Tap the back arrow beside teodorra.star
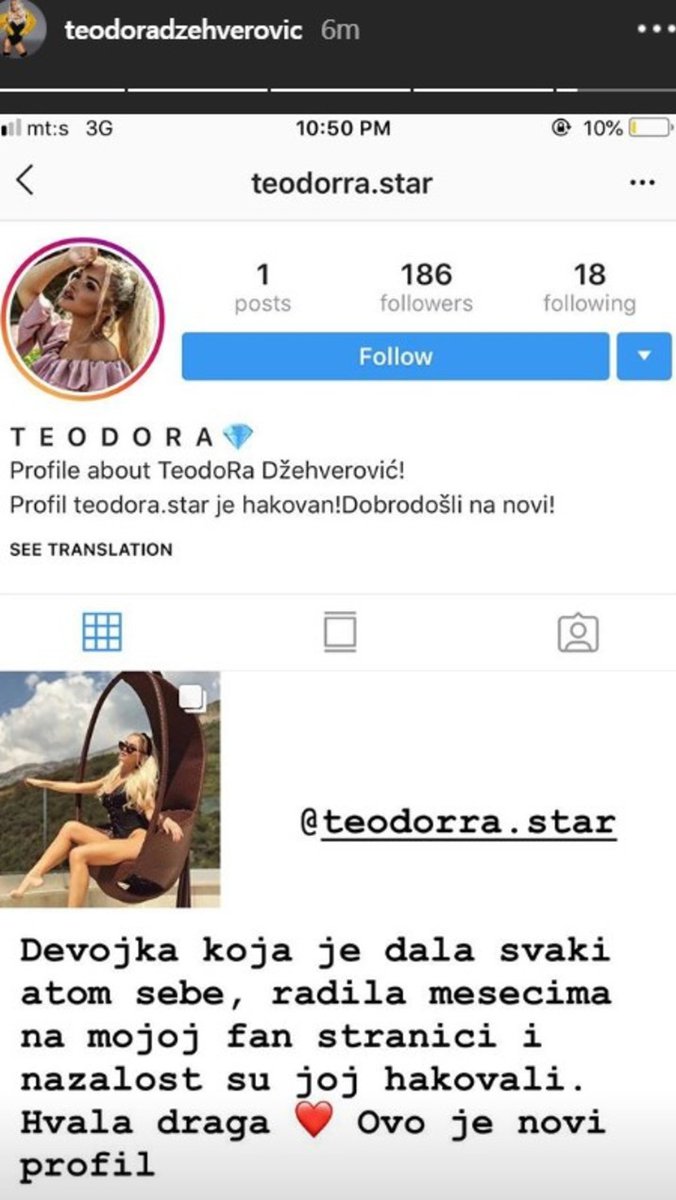The image size is (676, 1200). [x=25, y=181]
